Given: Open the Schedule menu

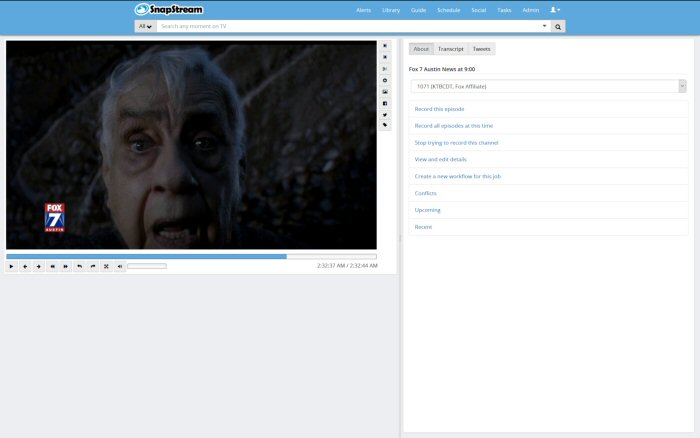Looking at the screenshot, I should (449, 10).
